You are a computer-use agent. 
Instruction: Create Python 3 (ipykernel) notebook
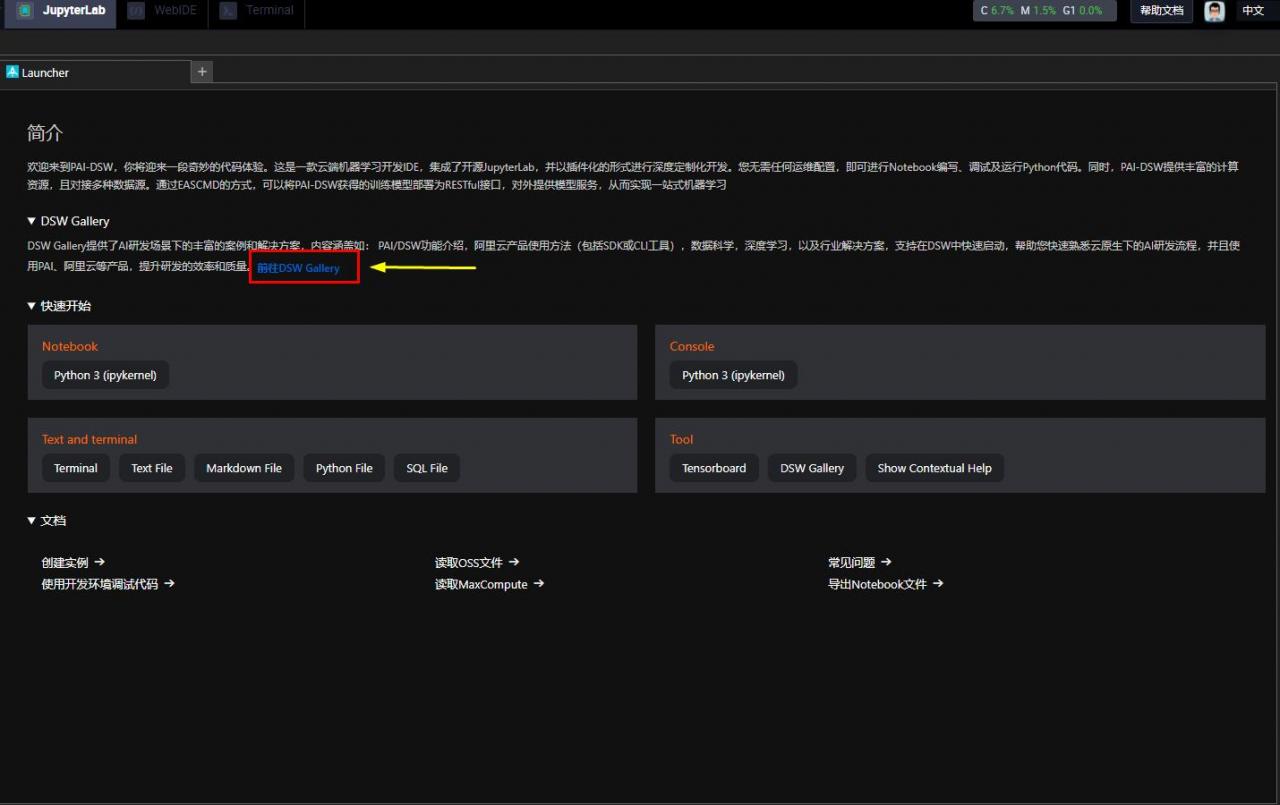(105, 375)
